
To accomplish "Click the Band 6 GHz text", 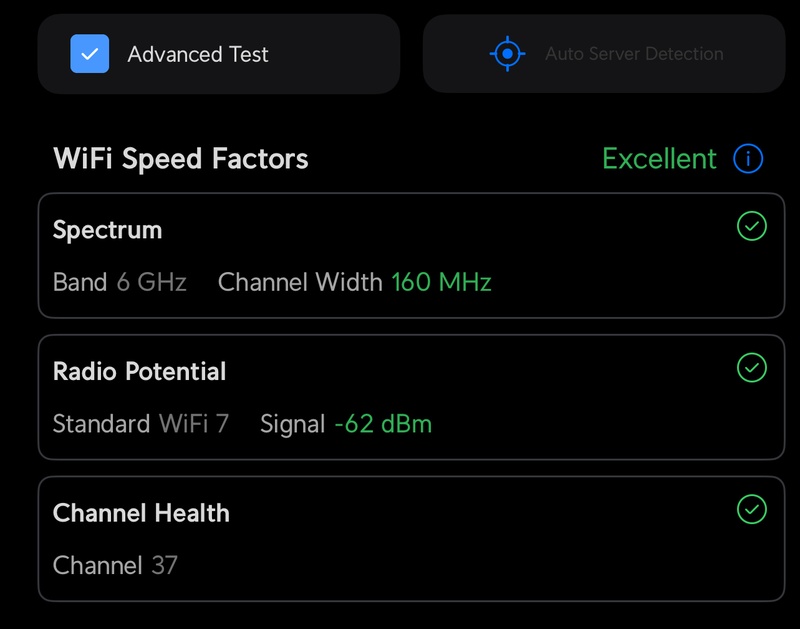I will coord(120,282).
